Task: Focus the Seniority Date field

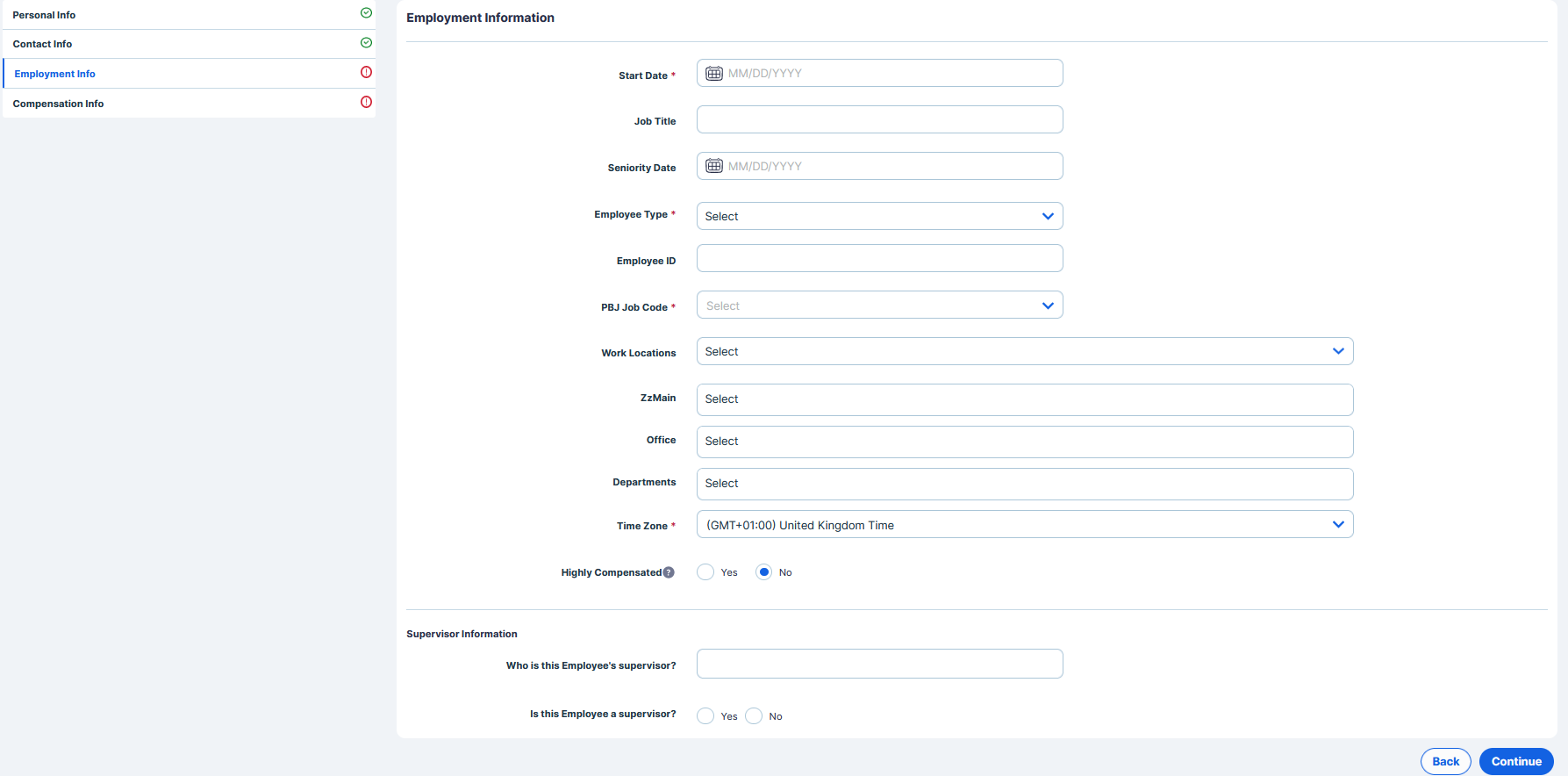Action: pyautogui.click(x=879, y=166)
